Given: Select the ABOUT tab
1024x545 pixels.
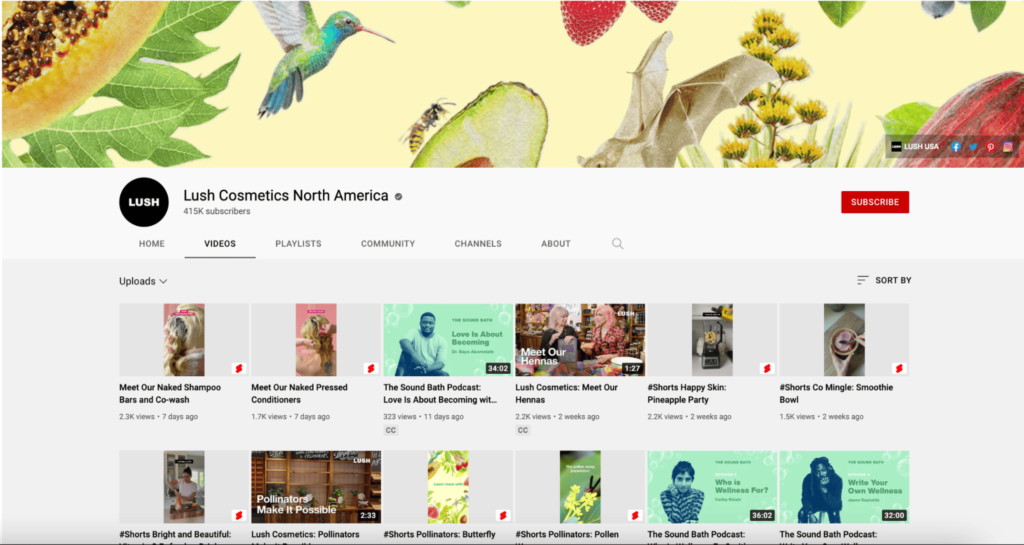Looking at the screenshot, I should click(556, 243).
